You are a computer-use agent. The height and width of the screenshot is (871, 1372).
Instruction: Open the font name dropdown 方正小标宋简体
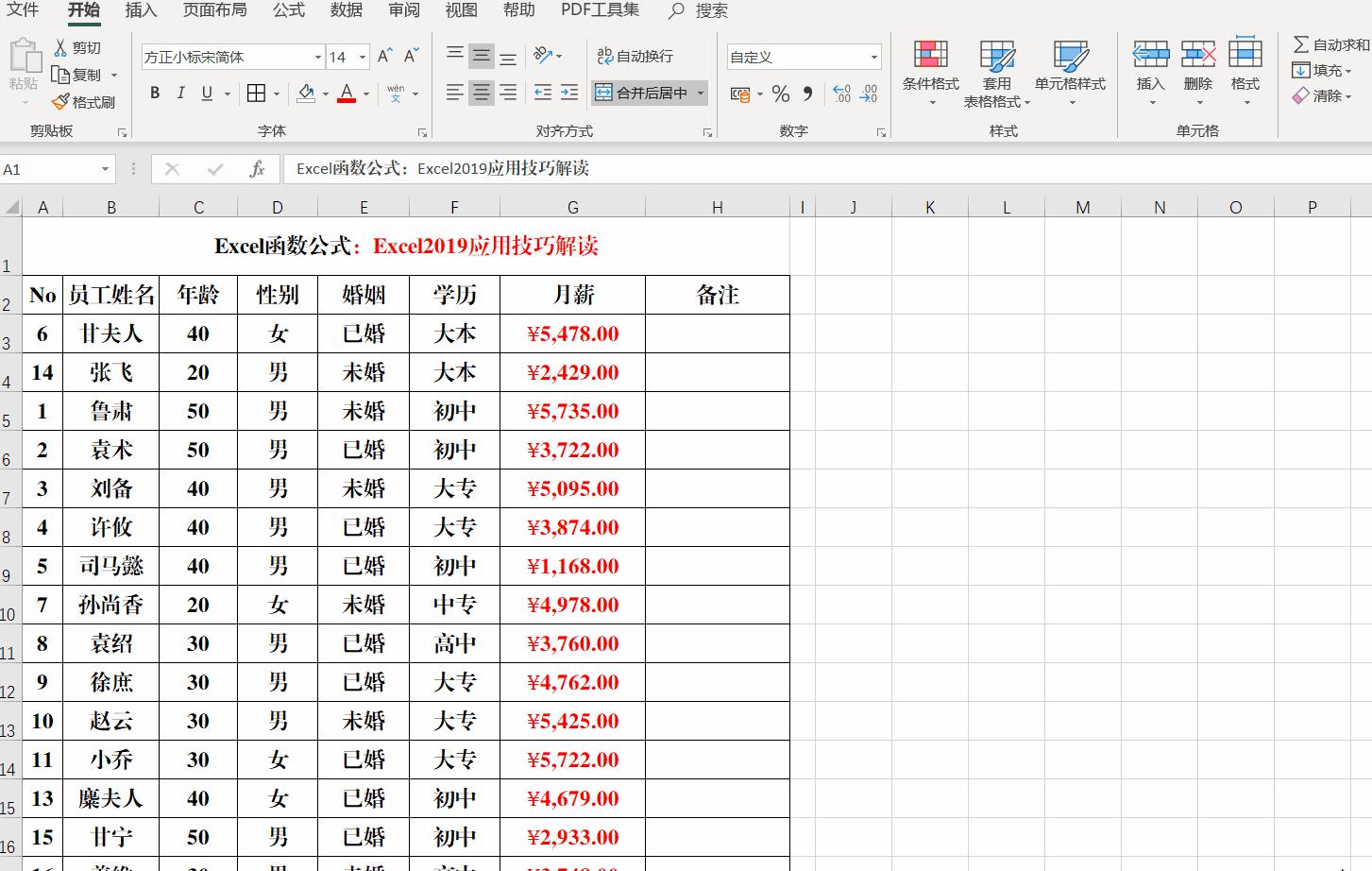tap(318, 58)
